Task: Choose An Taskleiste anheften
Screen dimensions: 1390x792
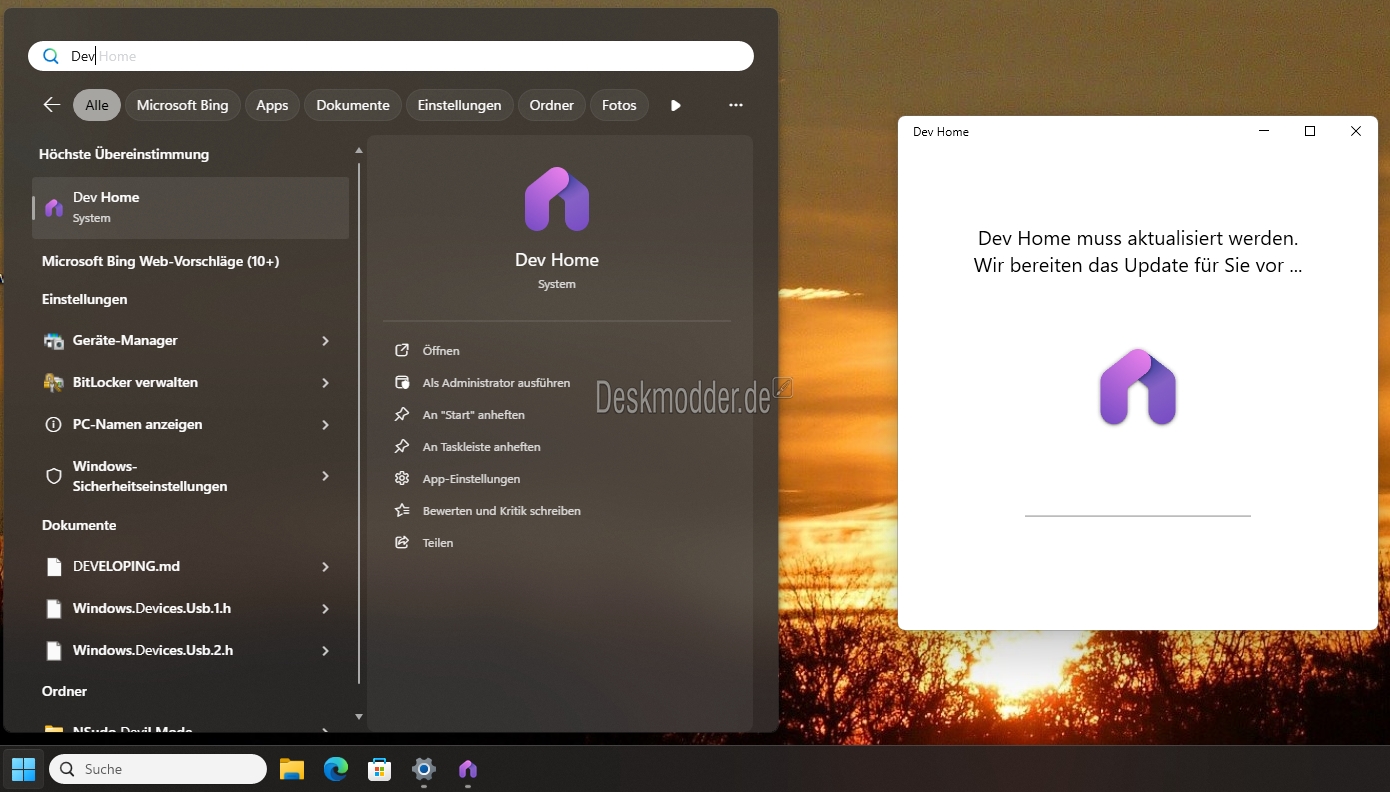Action: click(481, 447)
